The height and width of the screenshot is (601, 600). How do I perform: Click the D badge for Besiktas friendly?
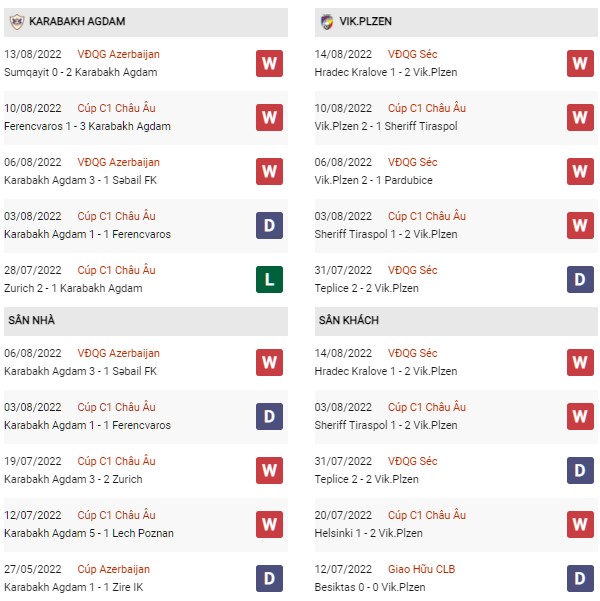pos(580,578)
